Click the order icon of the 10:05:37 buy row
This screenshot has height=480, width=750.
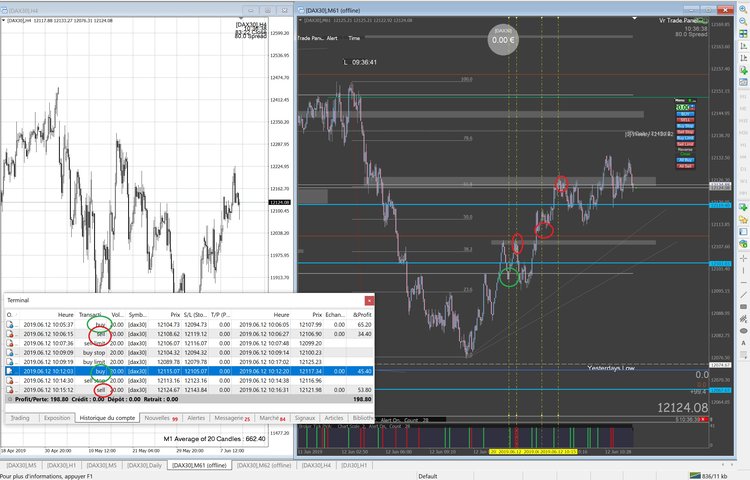point(10,325)
